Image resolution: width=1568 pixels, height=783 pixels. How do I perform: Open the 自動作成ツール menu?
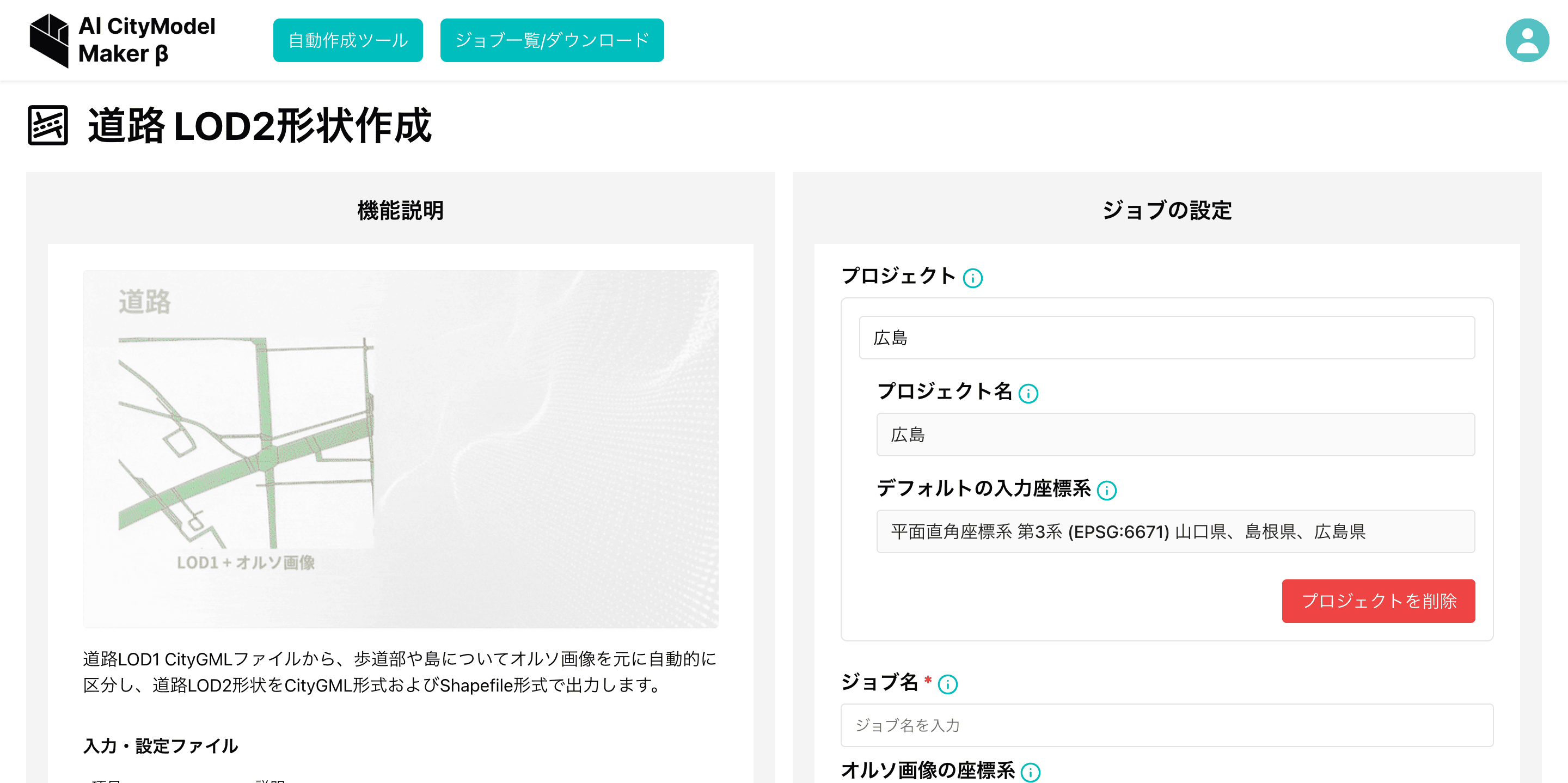click(x=347, y=40)
